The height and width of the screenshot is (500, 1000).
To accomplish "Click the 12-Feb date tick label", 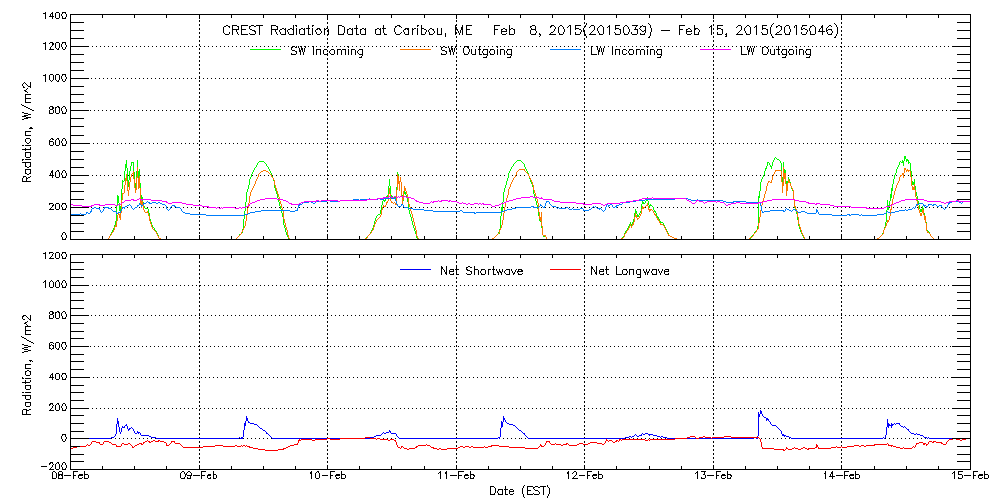I will coord(585,477).
